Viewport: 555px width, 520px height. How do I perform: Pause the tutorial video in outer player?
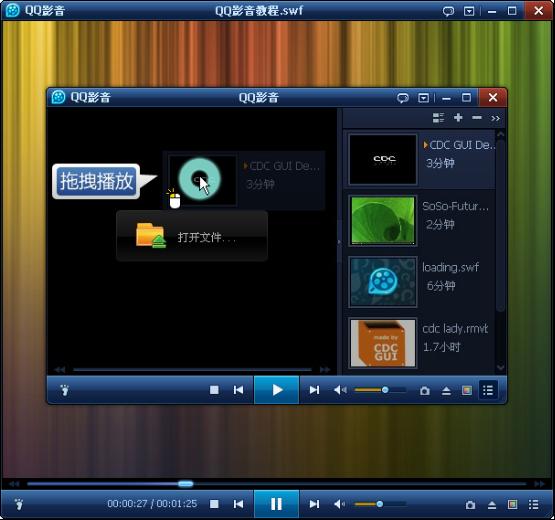click(276, 504)
